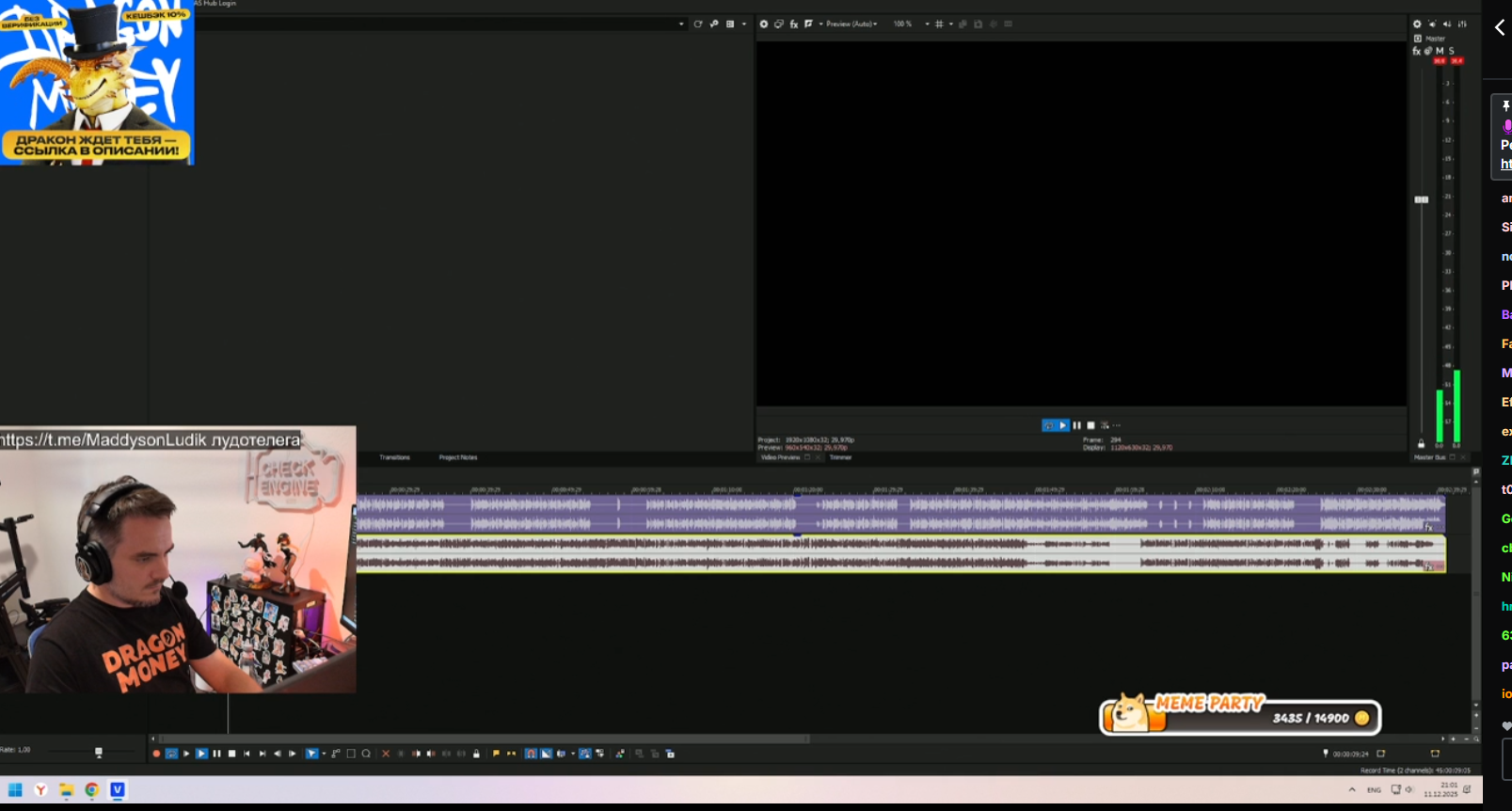1512x811 pixels.
Task: Toggle Lock Envelopes to Events
Action: (585, 754)
